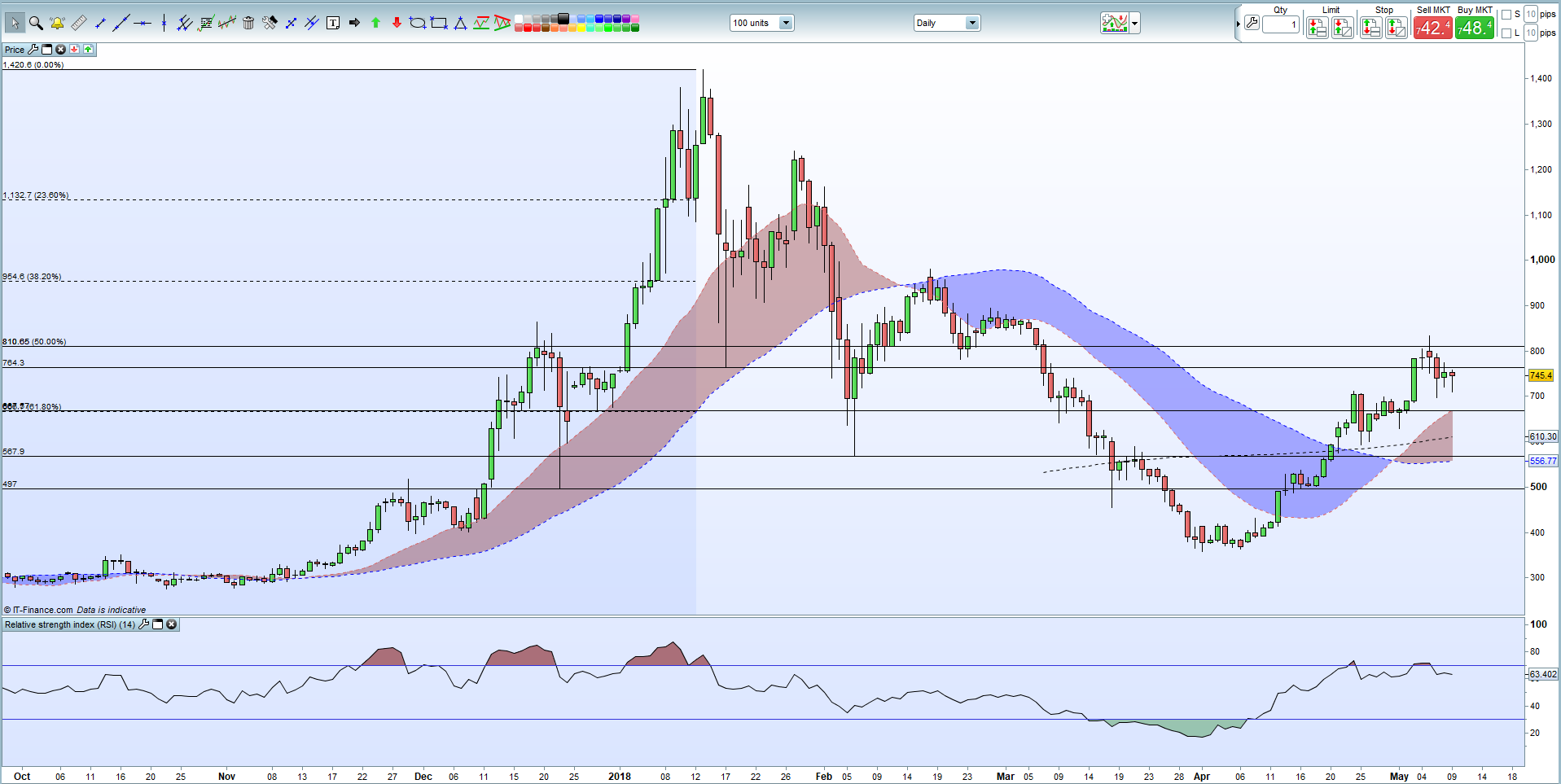Select the green-red chart pattern tool
Viewport: 1561px width, 784px height.
pos(481,23)
